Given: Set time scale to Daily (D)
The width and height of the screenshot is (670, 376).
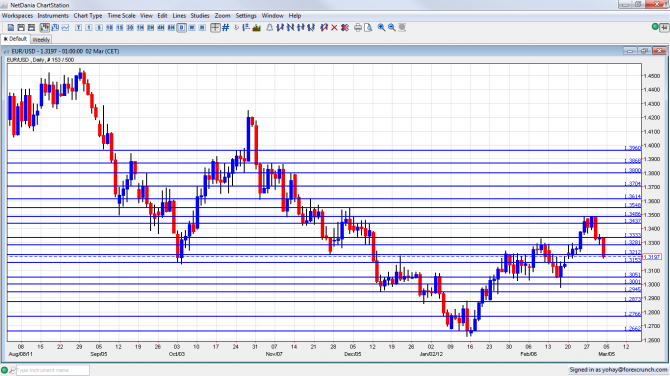Looking at the screenshot, I should [182, 28].
